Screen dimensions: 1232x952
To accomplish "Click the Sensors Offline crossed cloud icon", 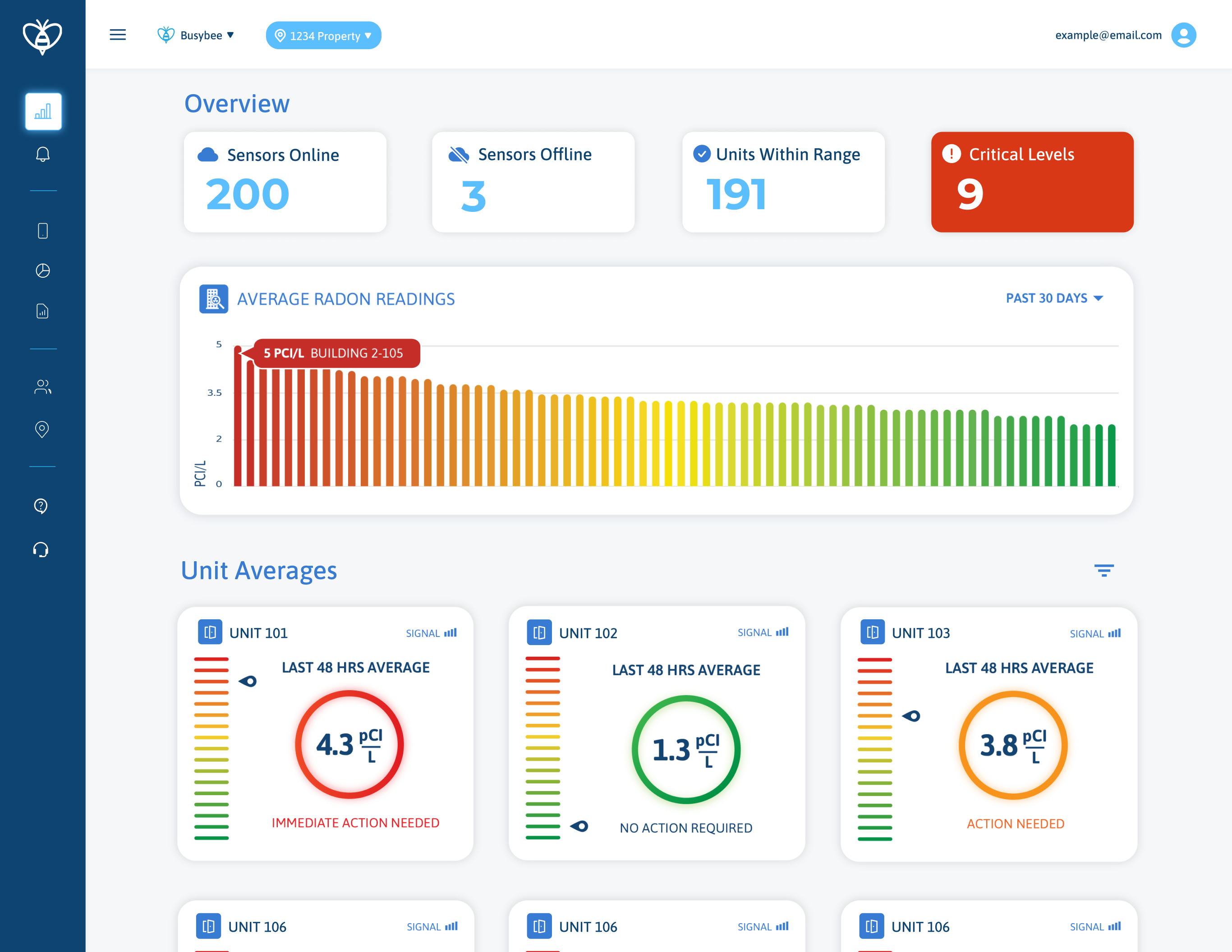I will point(459,155).
